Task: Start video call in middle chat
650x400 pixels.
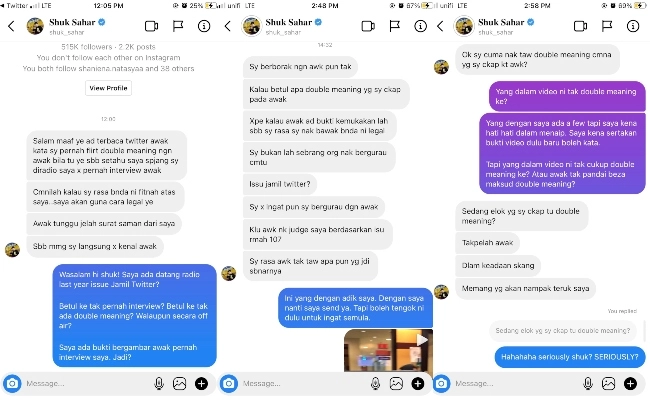Action: click(368, 27)
